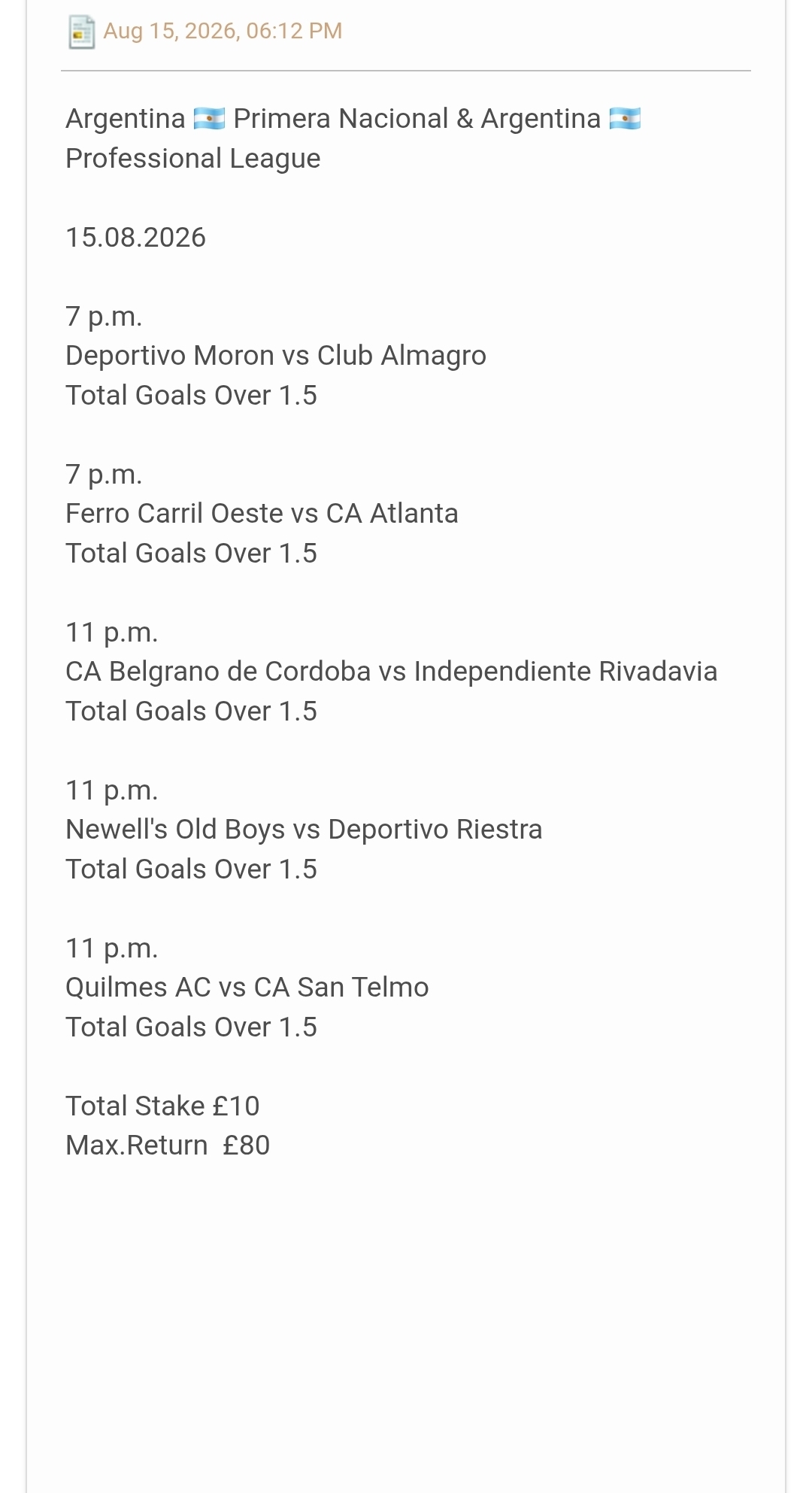The height and width of the screenshot is (1493, 812).
Task: Click Total Goals Over 1.5 under Quilmes AC
Action: (x=191, y=1027)
